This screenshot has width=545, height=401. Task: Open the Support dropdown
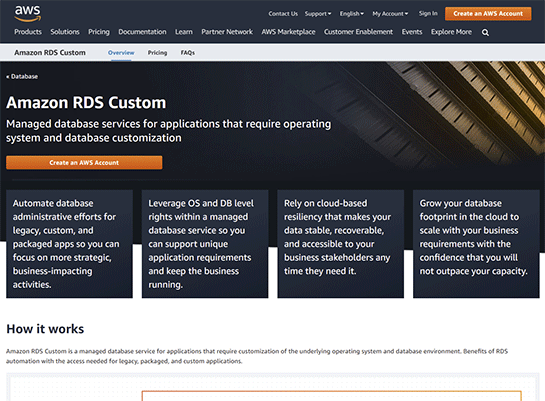click(x=318, y=14)
